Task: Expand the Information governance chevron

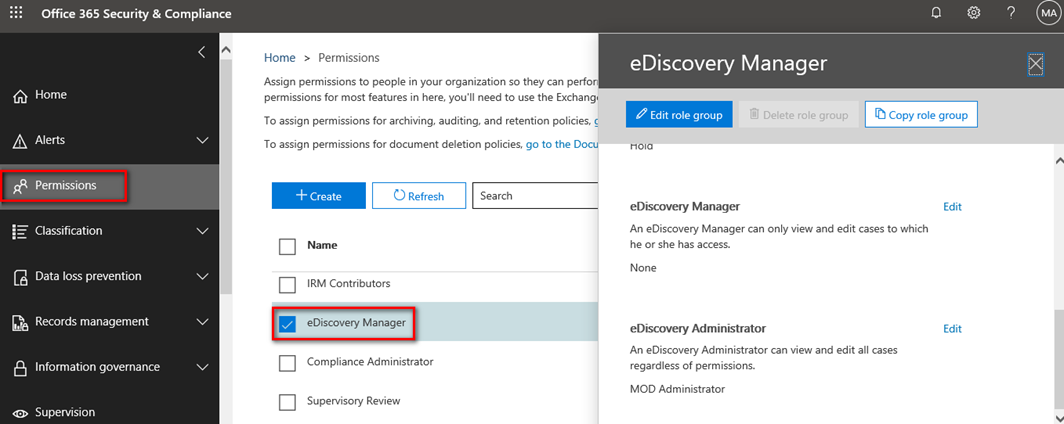Action: [x=202, y=367]
